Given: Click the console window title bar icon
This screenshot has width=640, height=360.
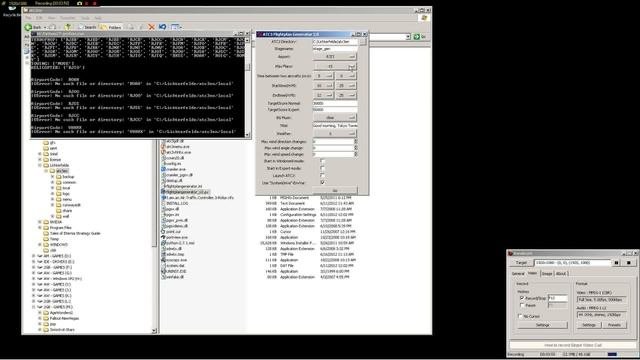Looking at the screenshot, I should coord(33,34).
